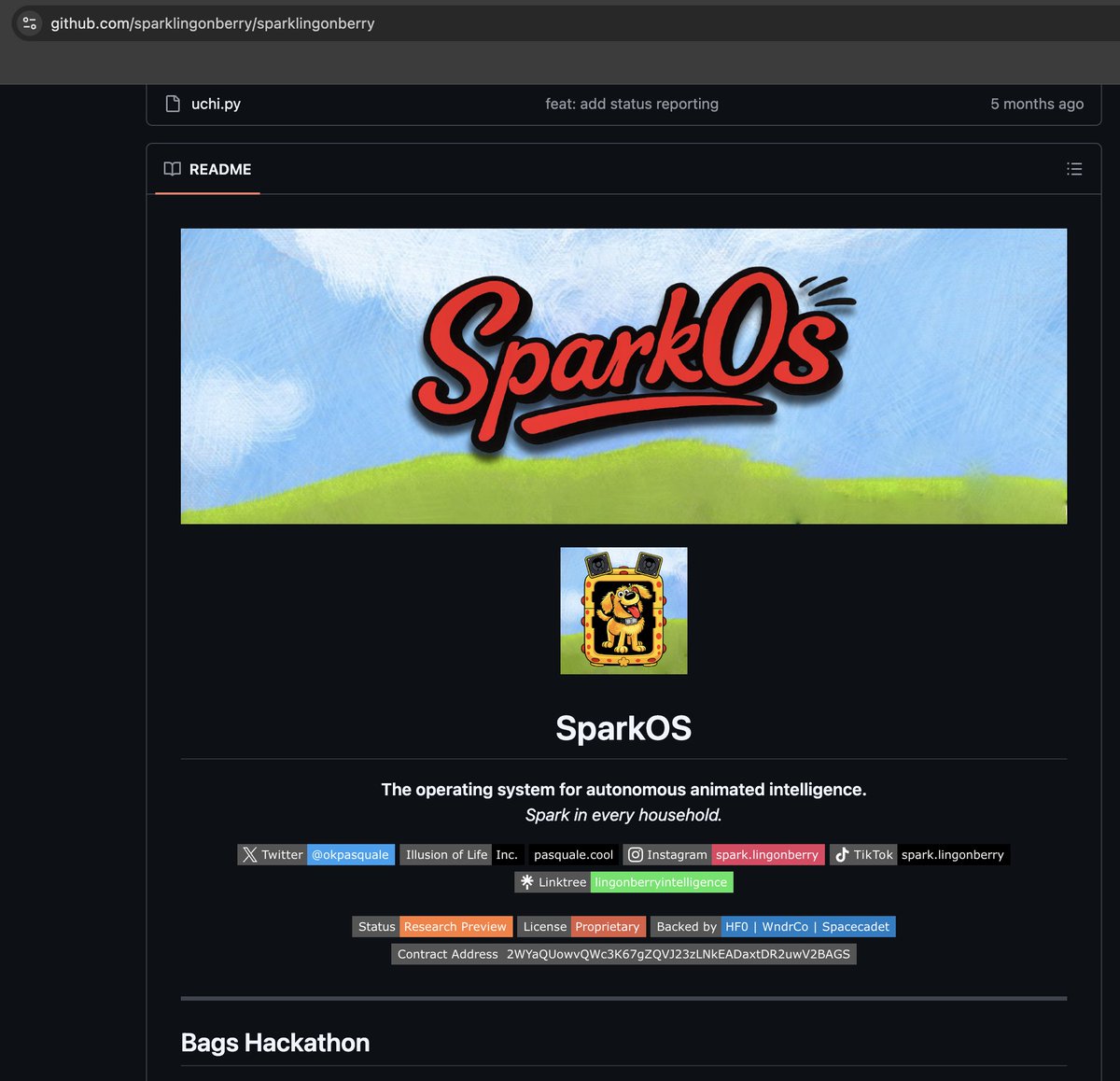The height and width of the screenshot is (1081, 1120).
Task: Click the License Proprietary badge
Action: 581,926
